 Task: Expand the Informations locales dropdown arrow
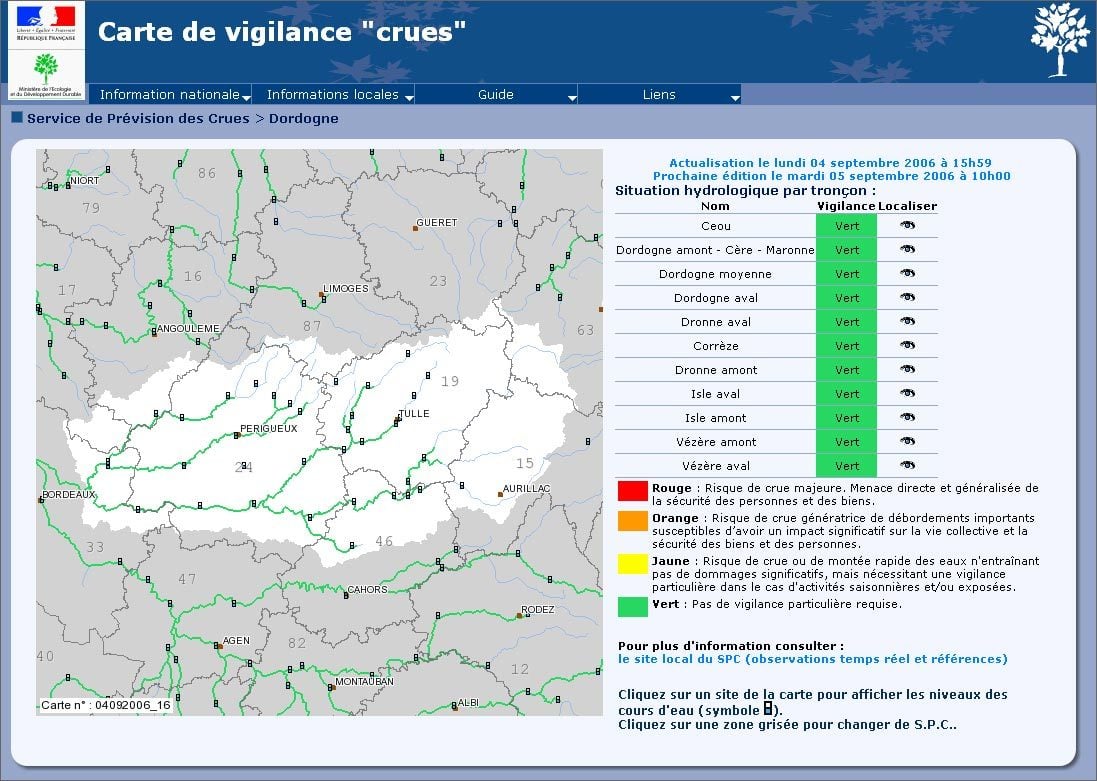tap(408, 97)
